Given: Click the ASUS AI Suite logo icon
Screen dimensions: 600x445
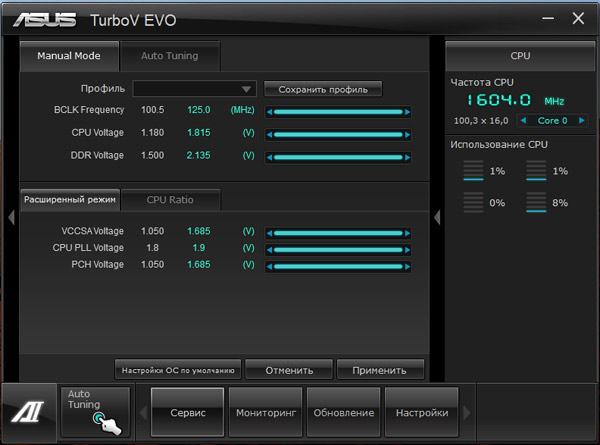Looking at the screenshot, I should pos(28,411).
